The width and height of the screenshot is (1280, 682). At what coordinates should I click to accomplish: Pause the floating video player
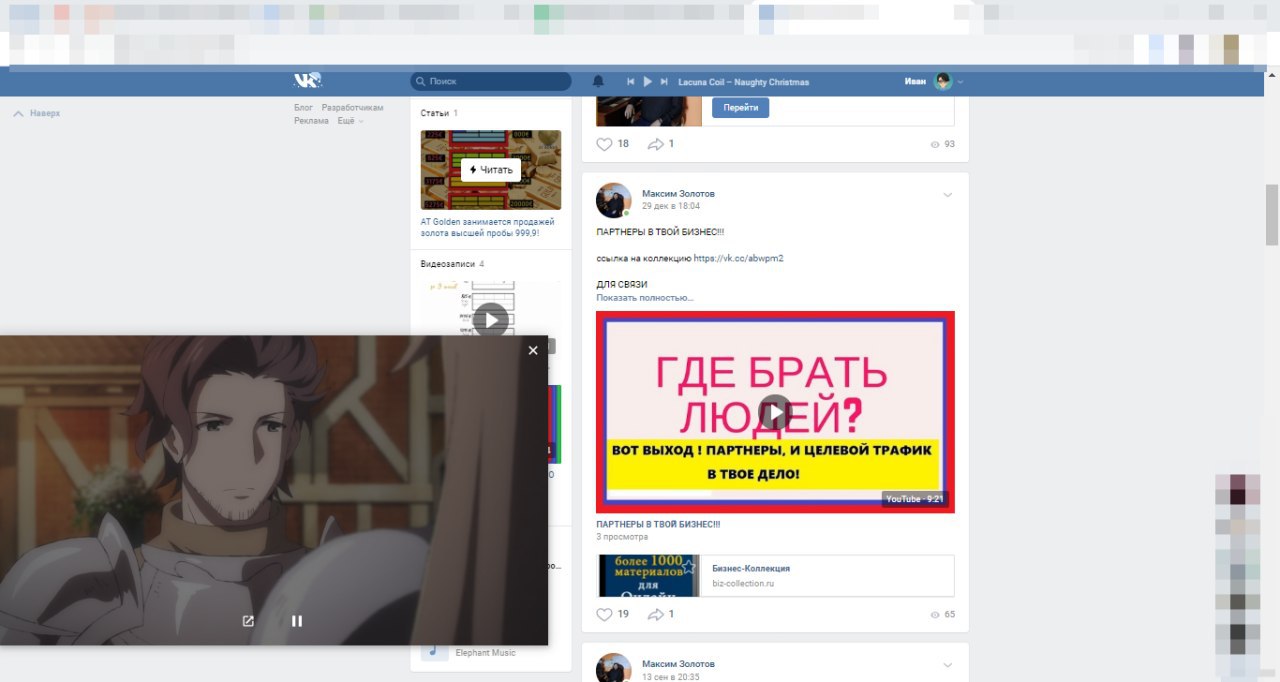297,621
